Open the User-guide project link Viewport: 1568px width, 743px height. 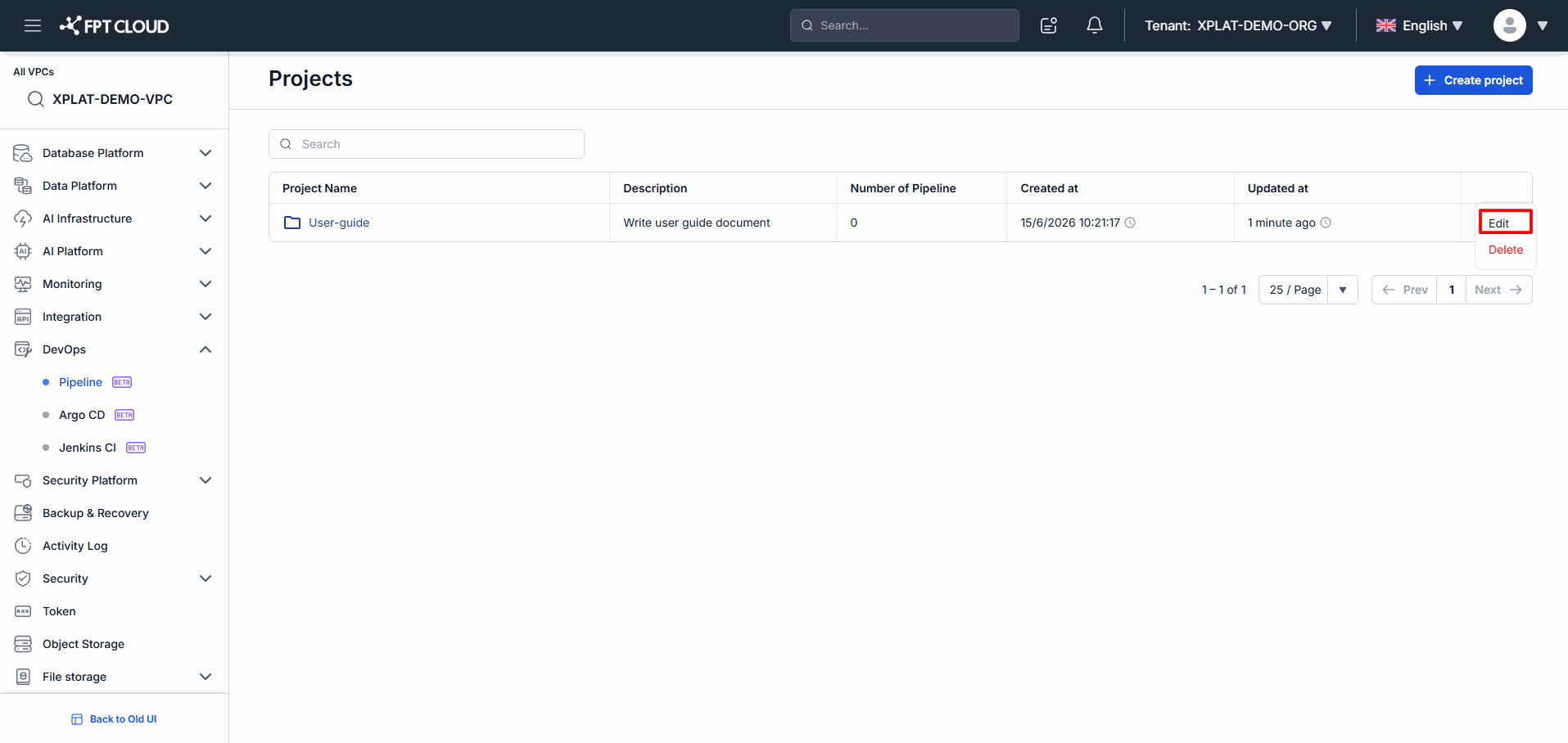tap(339, 223)
